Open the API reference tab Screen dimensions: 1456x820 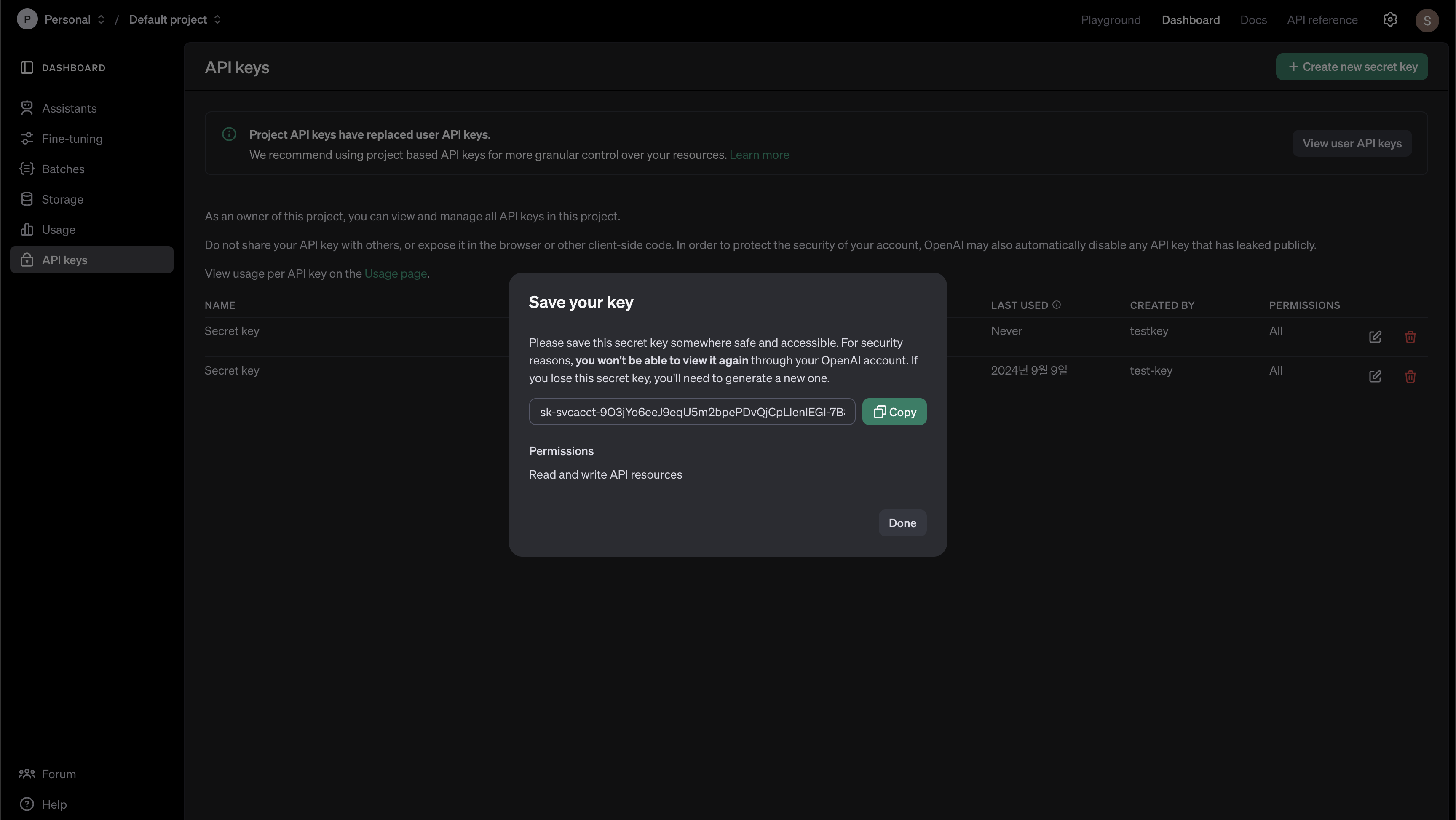pyautogui.click(x=1322, y=20)
